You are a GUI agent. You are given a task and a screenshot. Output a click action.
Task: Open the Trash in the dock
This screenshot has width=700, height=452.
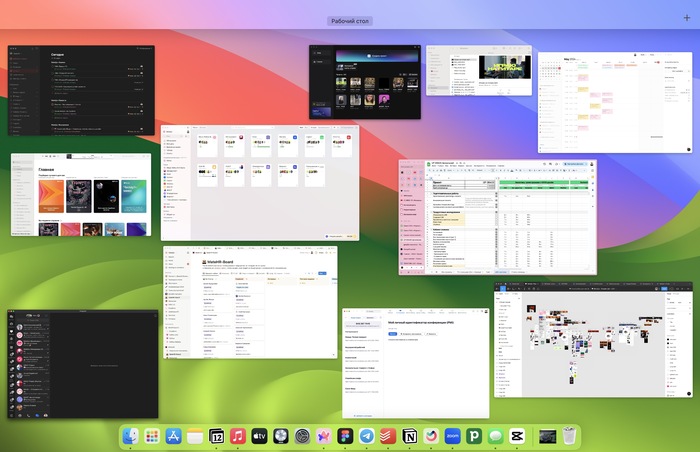tap(568, 436)
